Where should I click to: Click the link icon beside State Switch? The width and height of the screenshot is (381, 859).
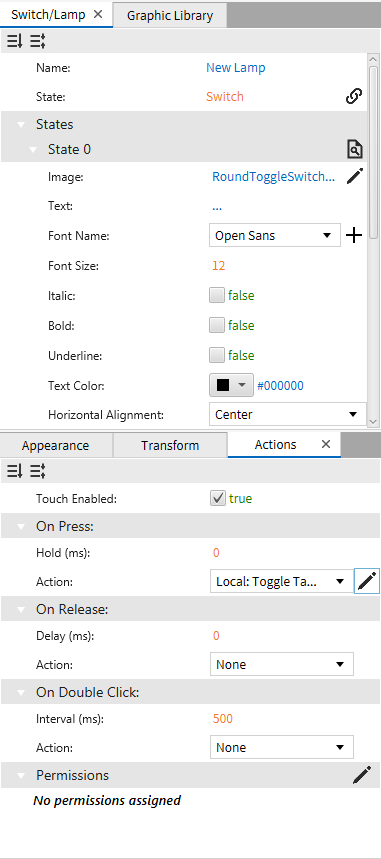coord(354,96)
